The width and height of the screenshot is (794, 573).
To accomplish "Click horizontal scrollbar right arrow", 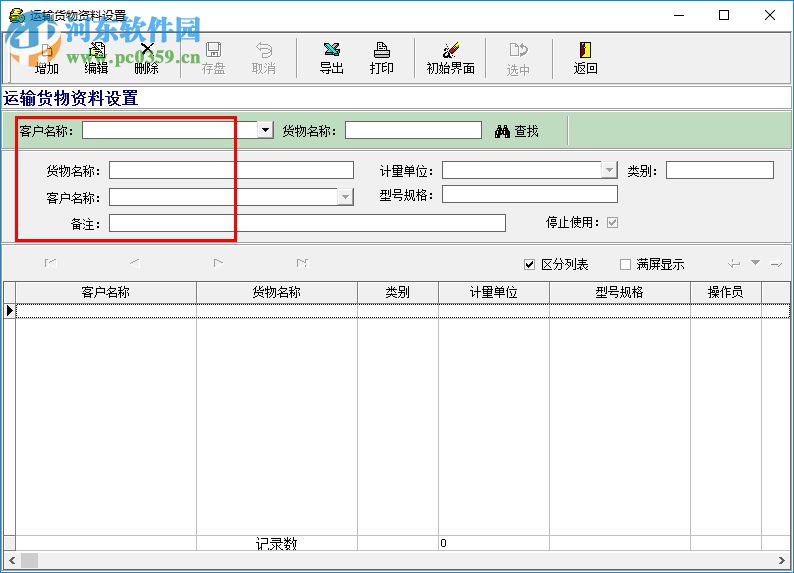I will click(782, 560).
